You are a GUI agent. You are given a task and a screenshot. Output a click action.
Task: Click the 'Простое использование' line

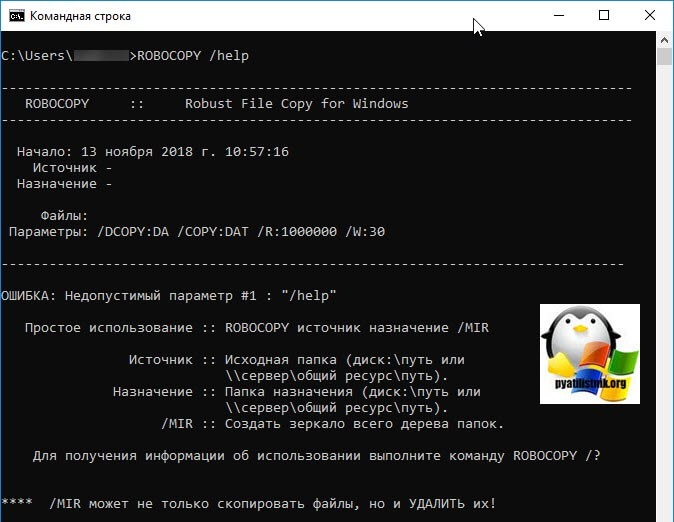[x=257, y=328]
